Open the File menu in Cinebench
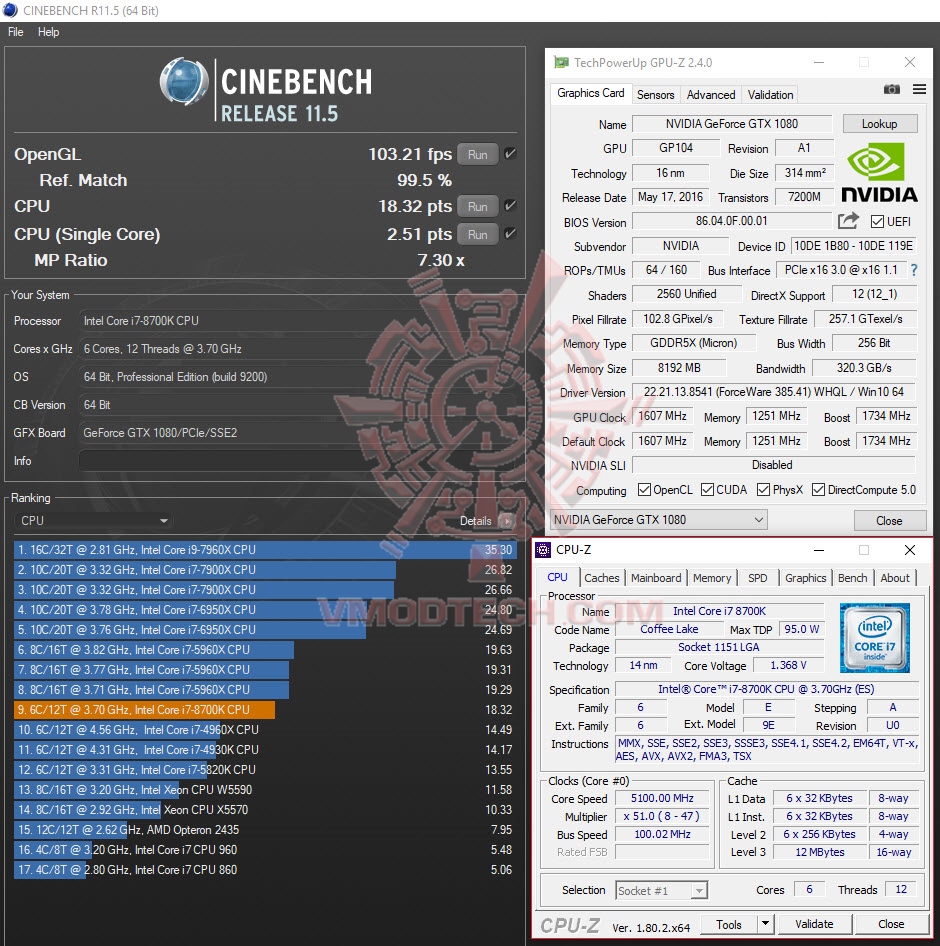 tap(16, 32)
